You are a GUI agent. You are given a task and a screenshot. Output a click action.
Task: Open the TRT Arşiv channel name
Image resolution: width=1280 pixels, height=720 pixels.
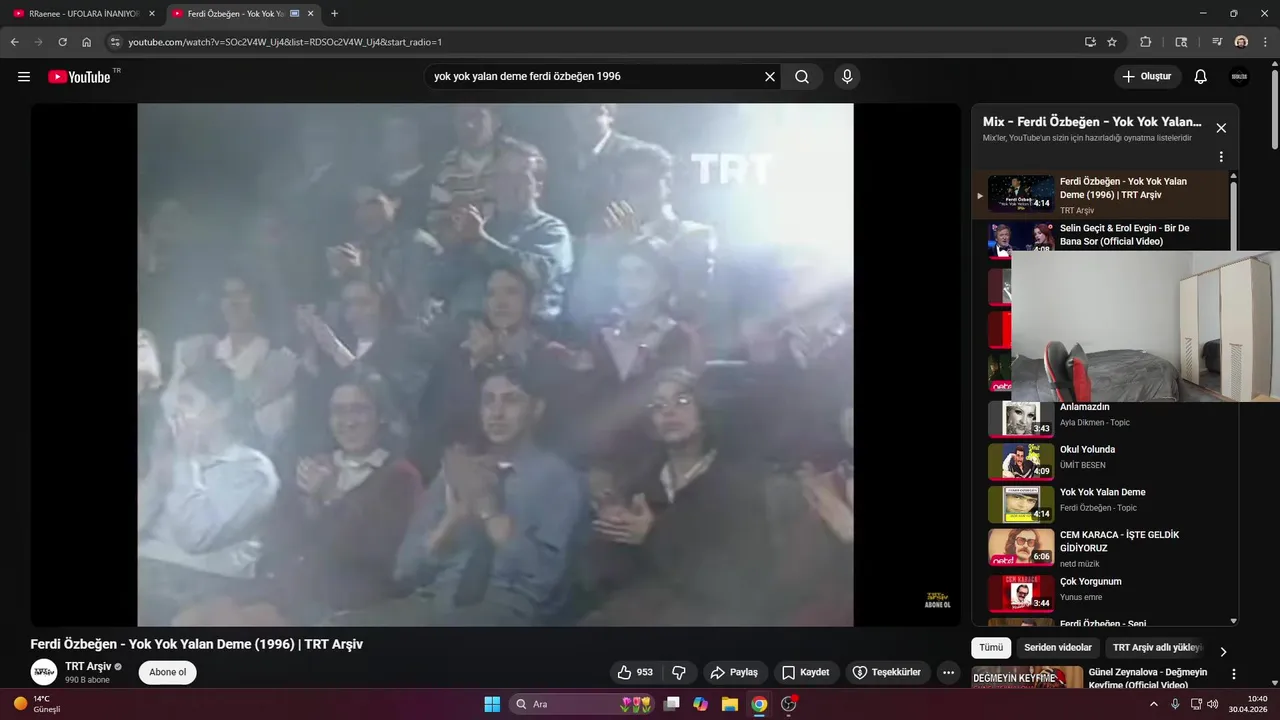click(x=88, y=666)
